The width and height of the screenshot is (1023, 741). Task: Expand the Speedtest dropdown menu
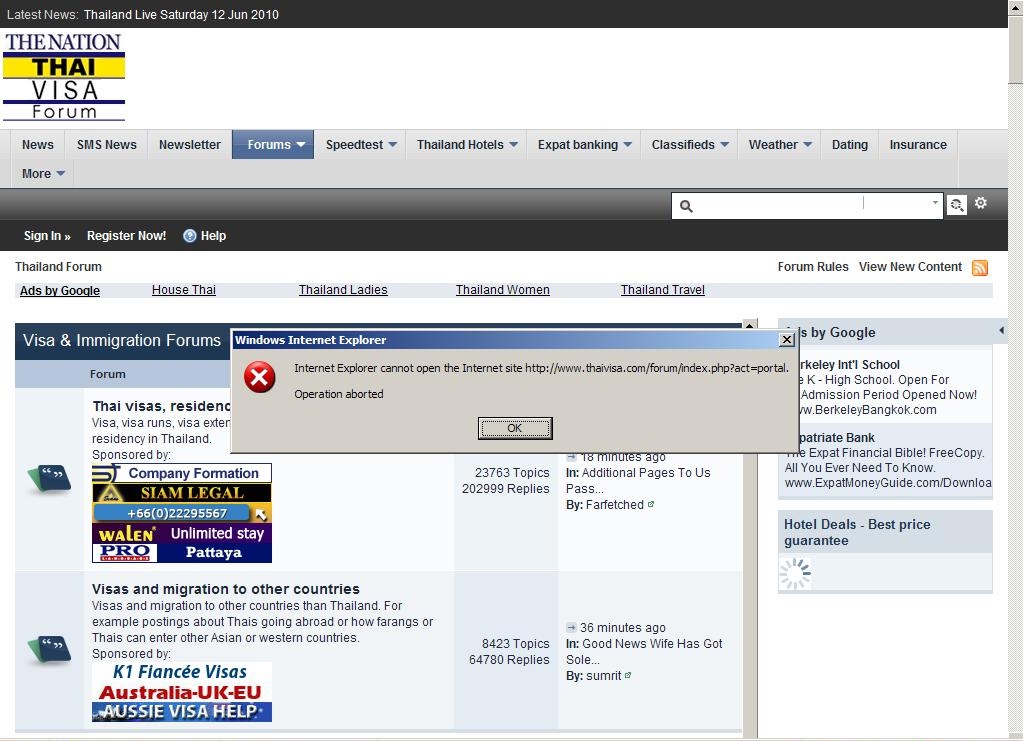[393, 145]
